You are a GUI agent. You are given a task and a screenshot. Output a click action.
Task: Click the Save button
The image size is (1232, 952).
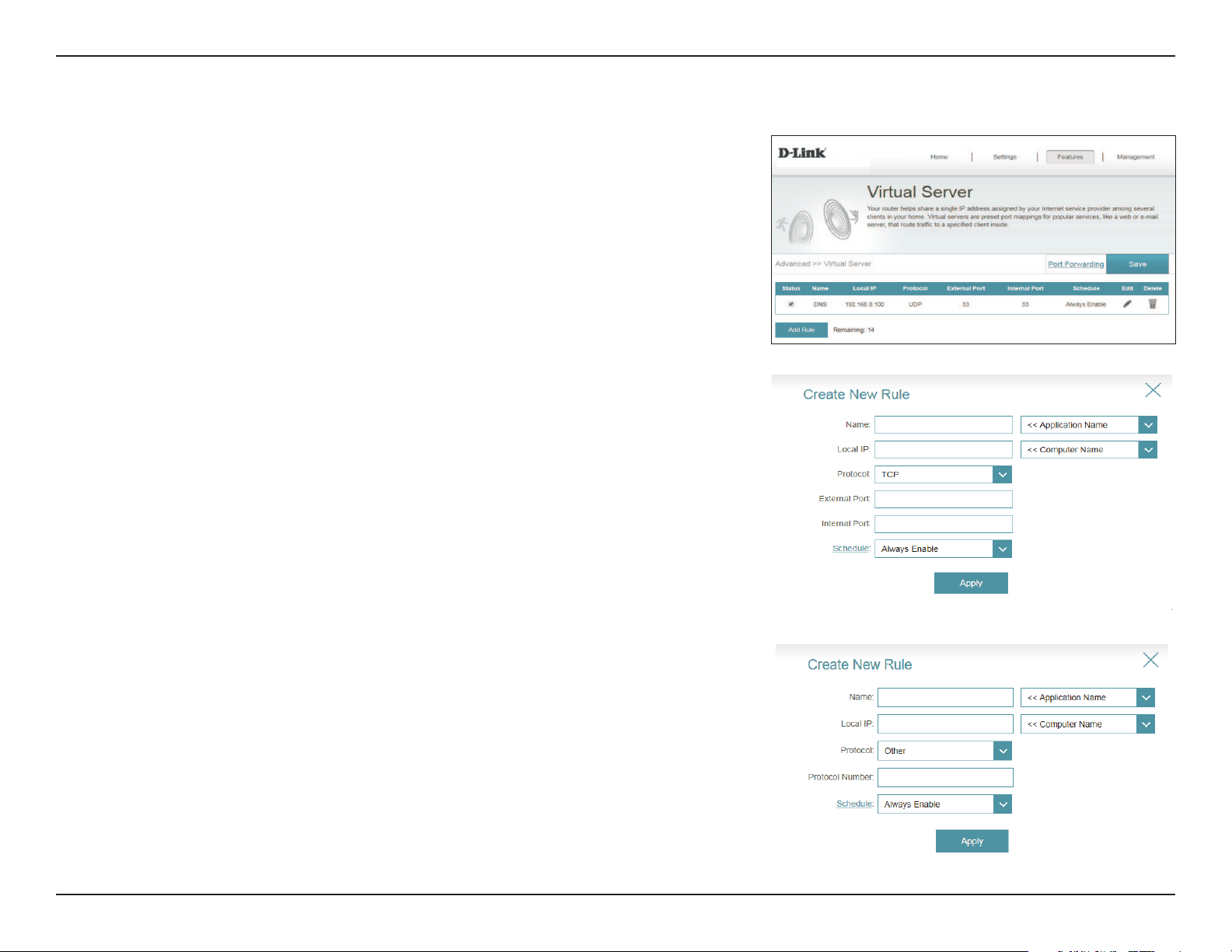point(1137,264)
